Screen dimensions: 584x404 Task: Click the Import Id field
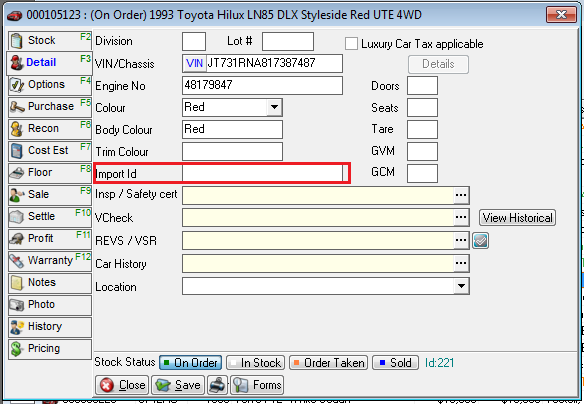tap(262, 173)
